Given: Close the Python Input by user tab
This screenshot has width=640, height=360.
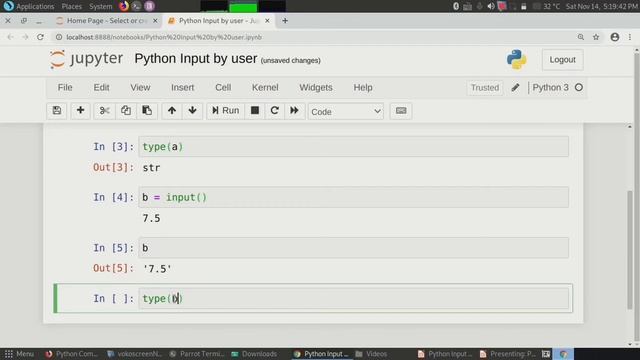Looking at the screenshot, I should pos(267,20).
